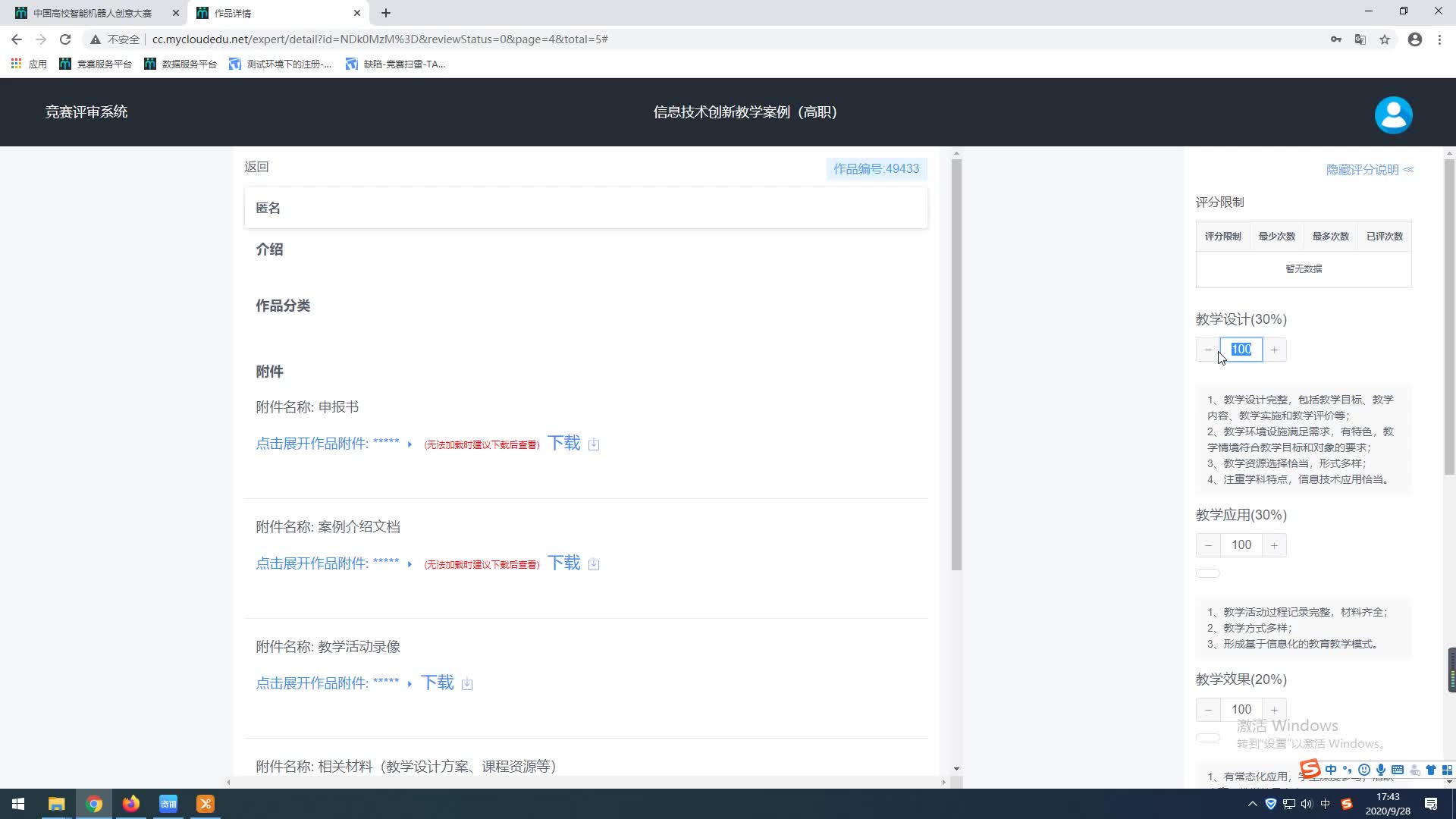1456x819 pixels.
Task: Open the orange app icon in taskbar
Action: tap(206, 804)
